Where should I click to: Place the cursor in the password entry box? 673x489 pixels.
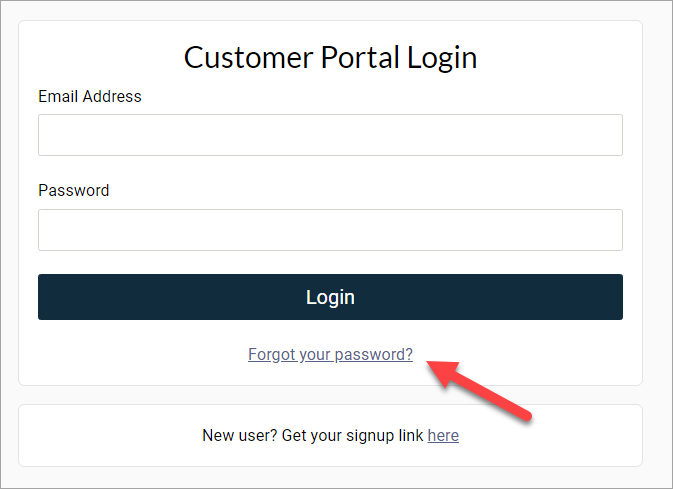(330, 230)
